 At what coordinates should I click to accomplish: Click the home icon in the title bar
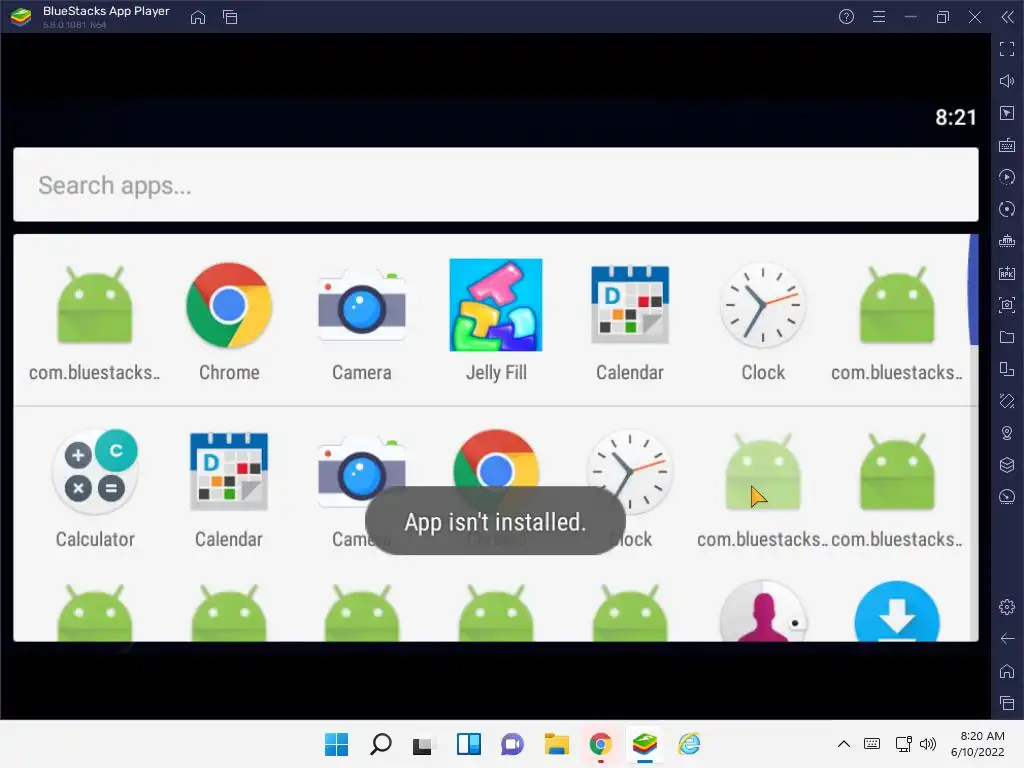pyautogui.click(x=198, y=17)
